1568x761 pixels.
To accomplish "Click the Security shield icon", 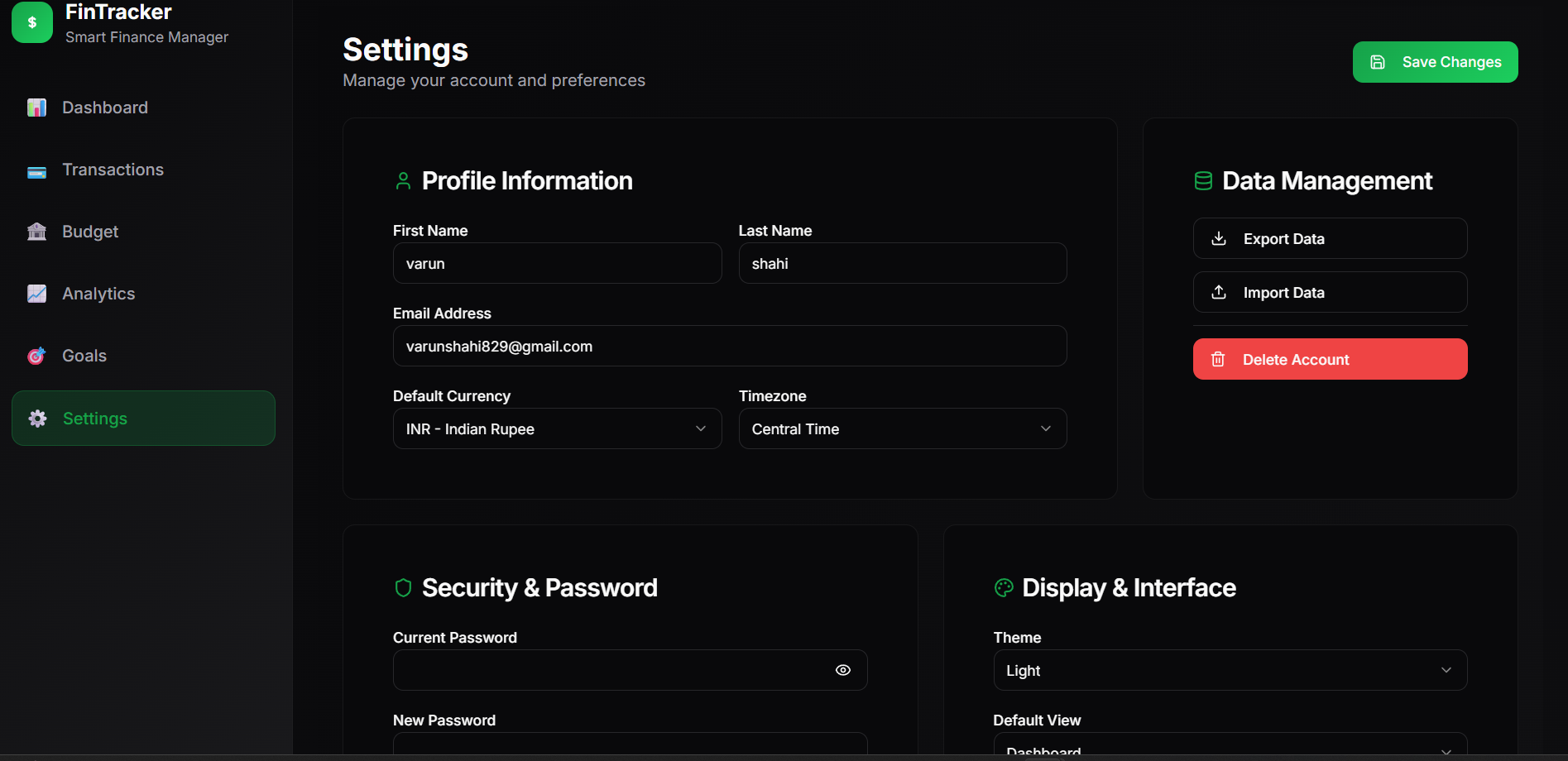I will [403, 588].
